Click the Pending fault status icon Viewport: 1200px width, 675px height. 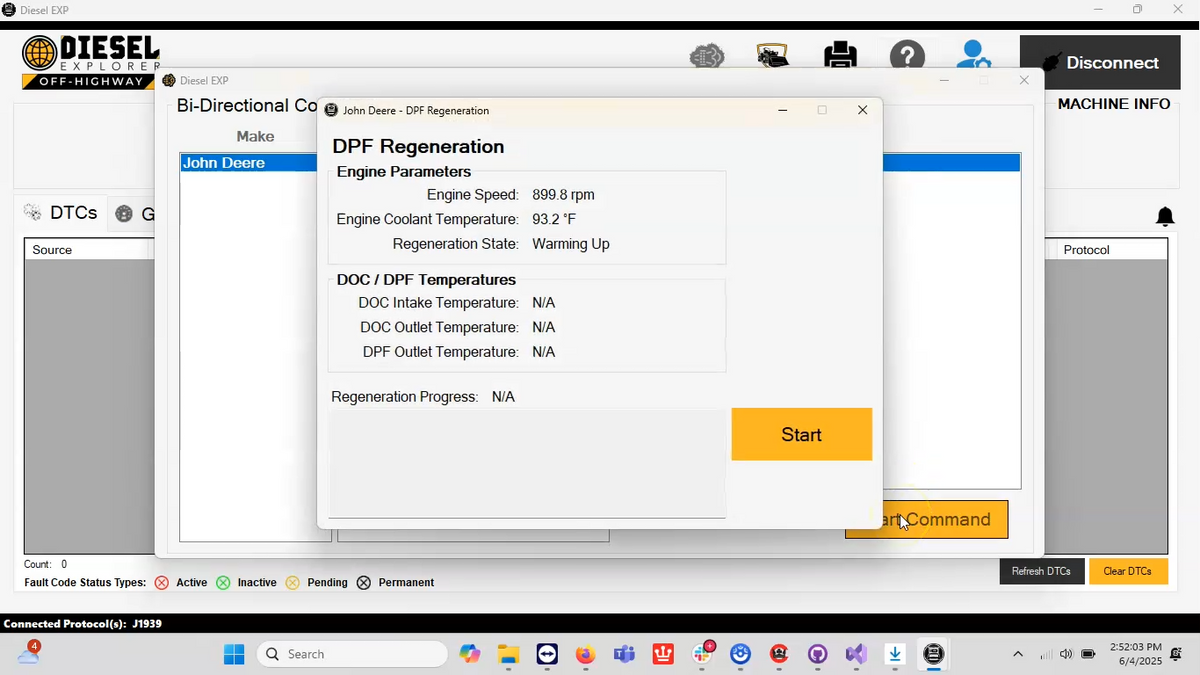coord(292,582)
